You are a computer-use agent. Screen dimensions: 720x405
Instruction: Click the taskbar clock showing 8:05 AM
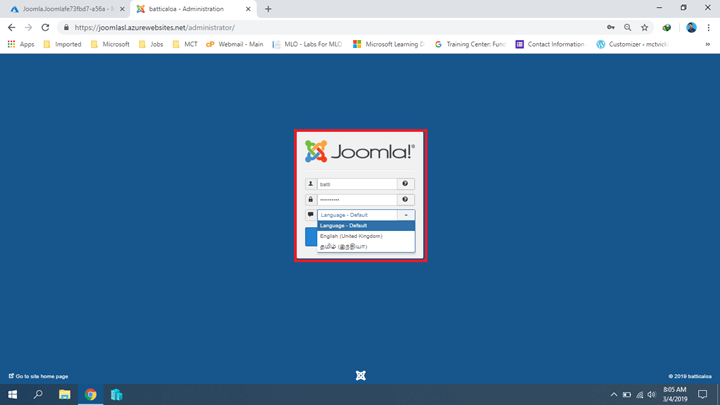pos(675,394)
